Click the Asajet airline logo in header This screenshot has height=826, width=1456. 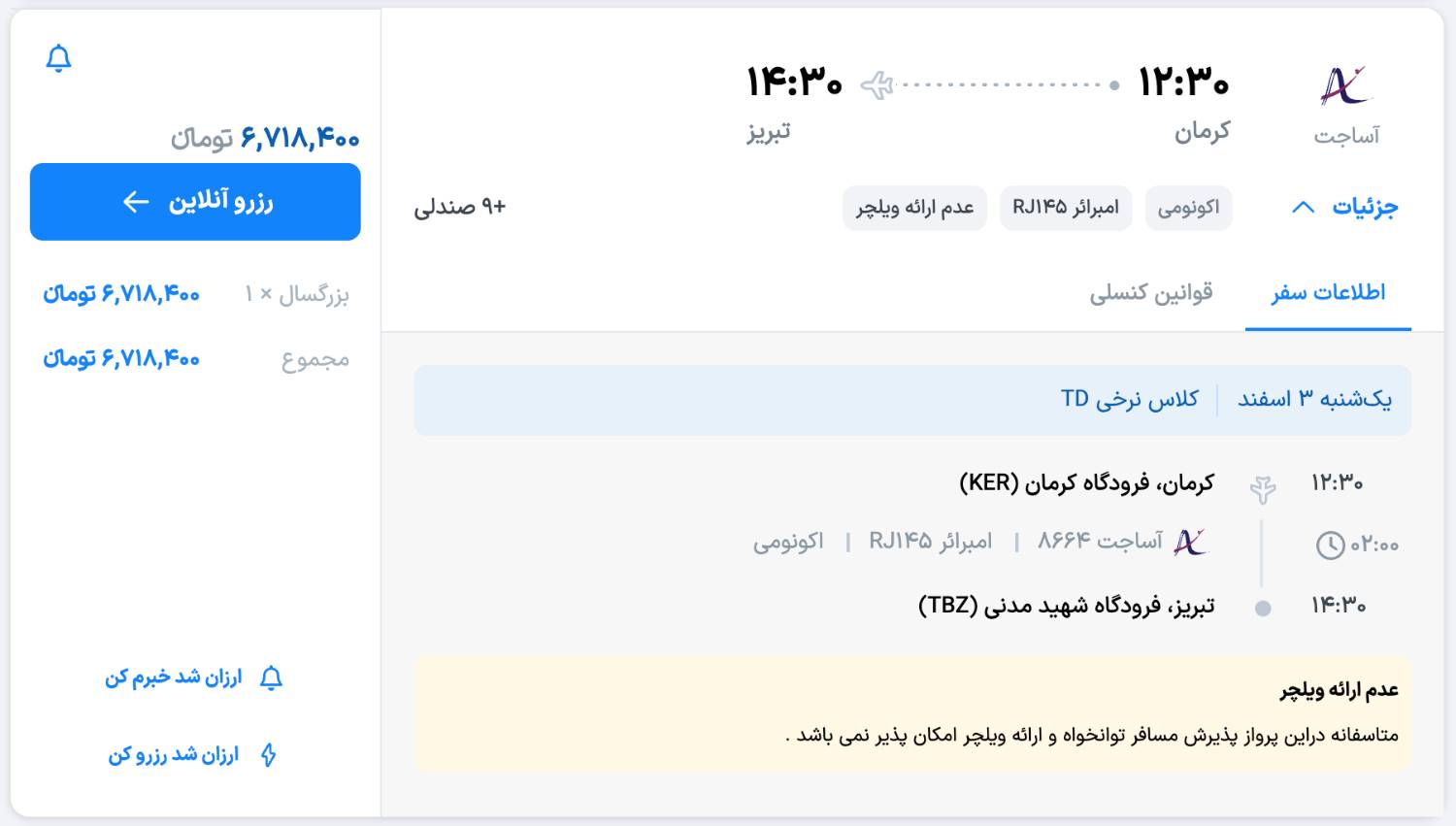tap(1344, 86)
